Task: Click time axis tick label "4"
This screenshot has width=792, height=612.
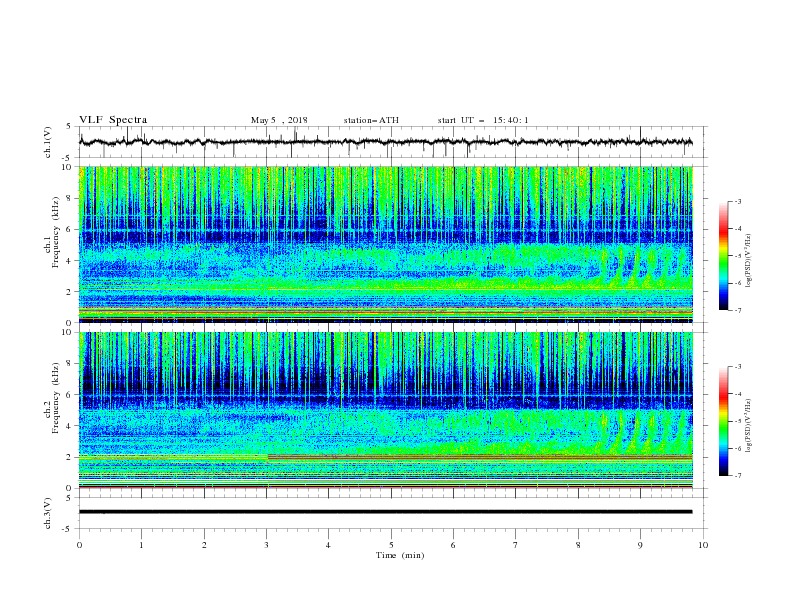Action: tap(328, 545)
